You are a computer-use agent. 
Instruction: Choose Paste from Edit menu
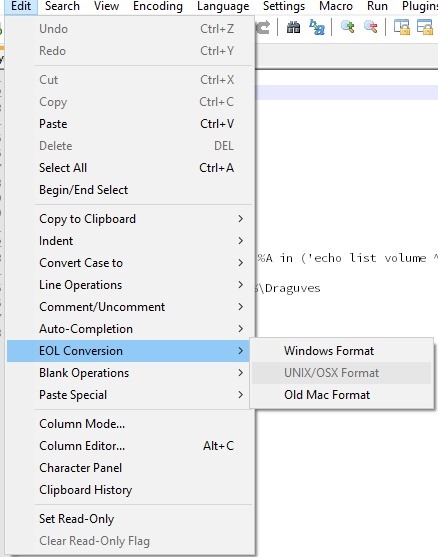[129, 124]
